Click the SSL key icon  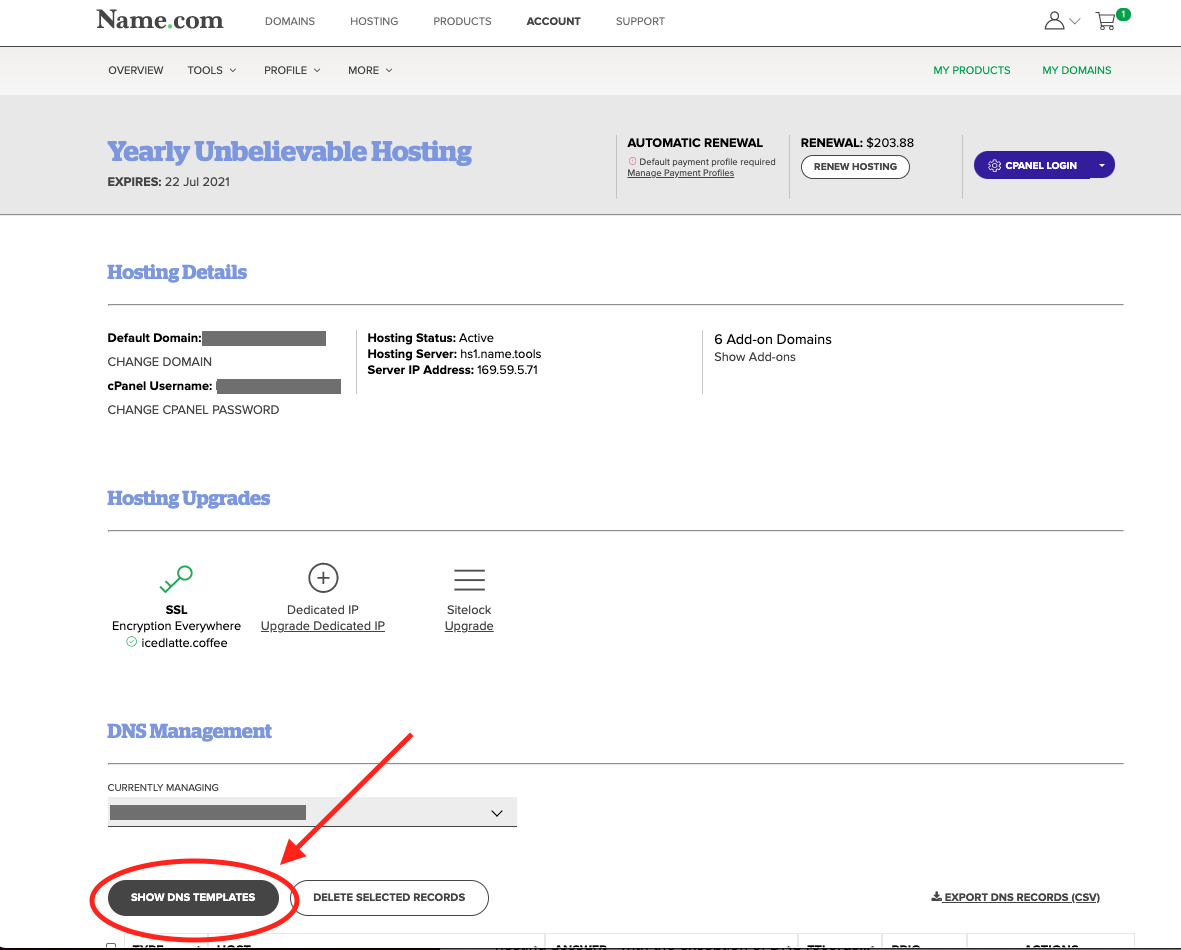click(x=176, y=579)
